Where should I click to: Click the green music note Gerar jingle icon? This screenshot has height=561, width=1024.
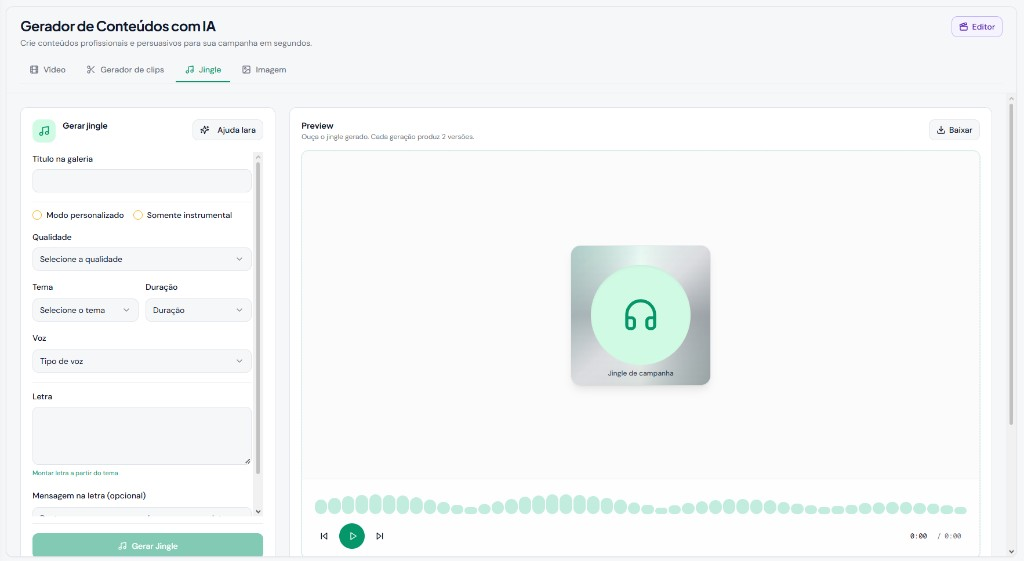[x=44, y=131]
